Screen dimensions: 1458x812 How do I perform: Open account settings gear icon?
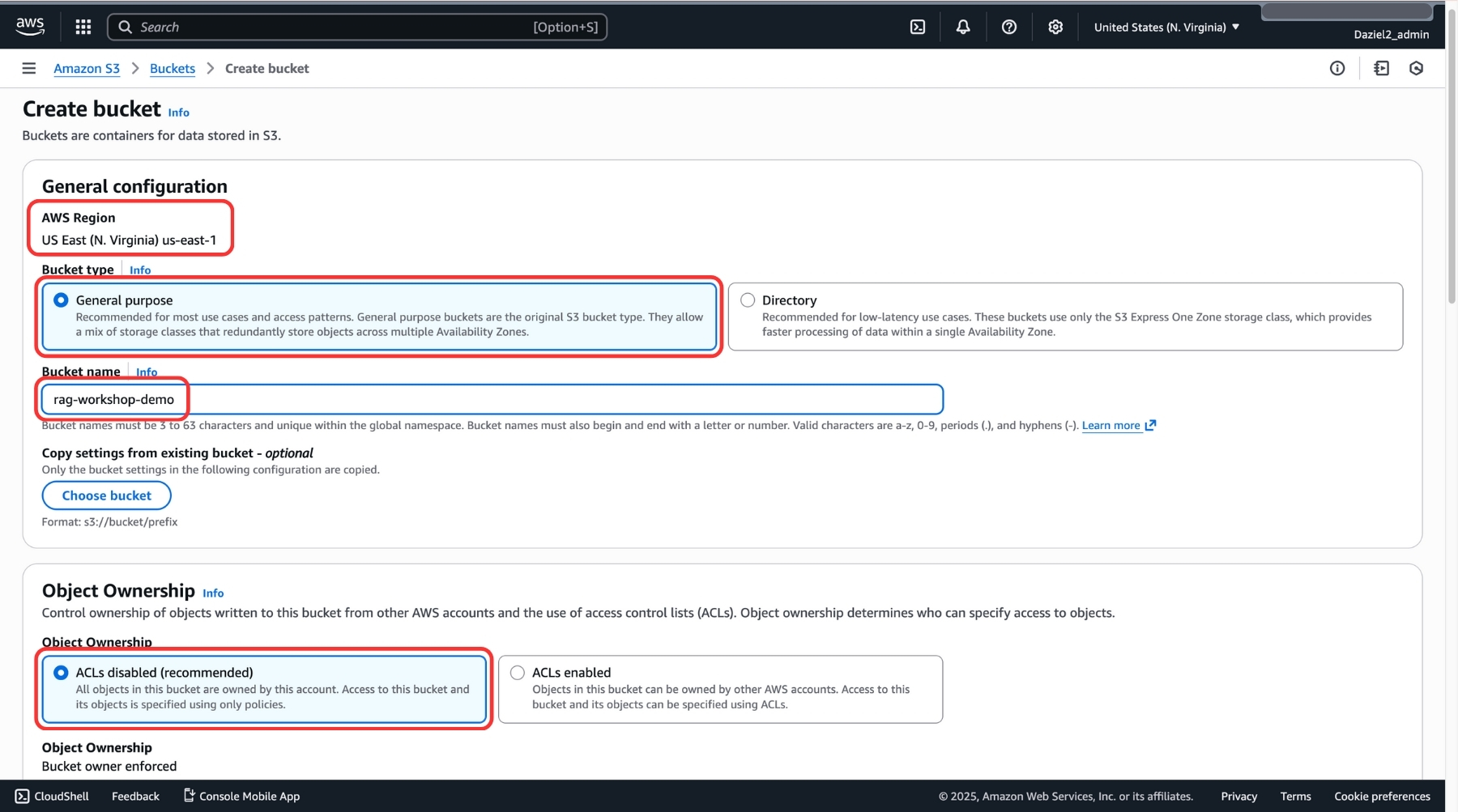1055,26
